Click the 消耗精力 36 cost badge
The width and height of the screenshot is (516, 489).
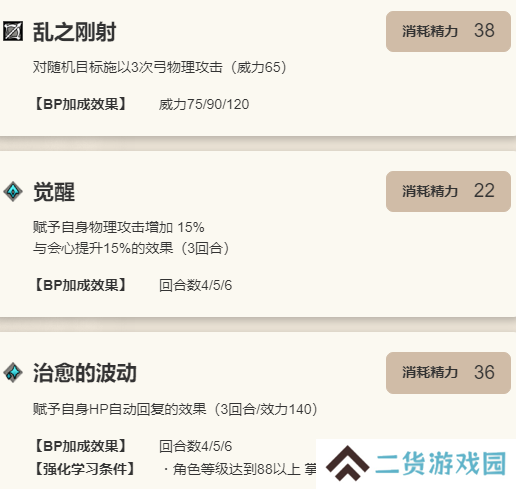pyautogui.click(x=448, y=373)
